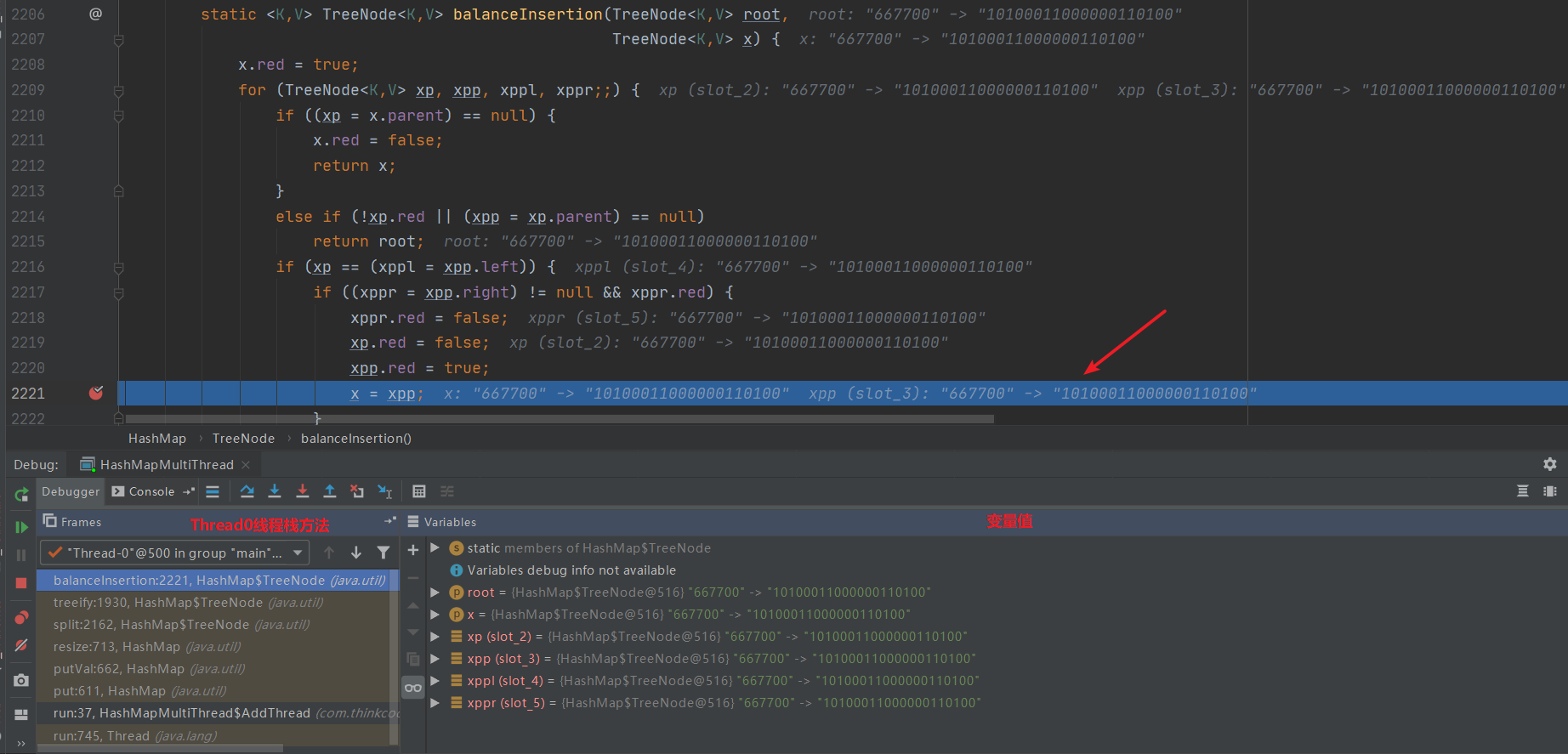Close the HashMapMultiThread debug tab
The width and height of the screenshot is (1568, 754).
[246, 464]
